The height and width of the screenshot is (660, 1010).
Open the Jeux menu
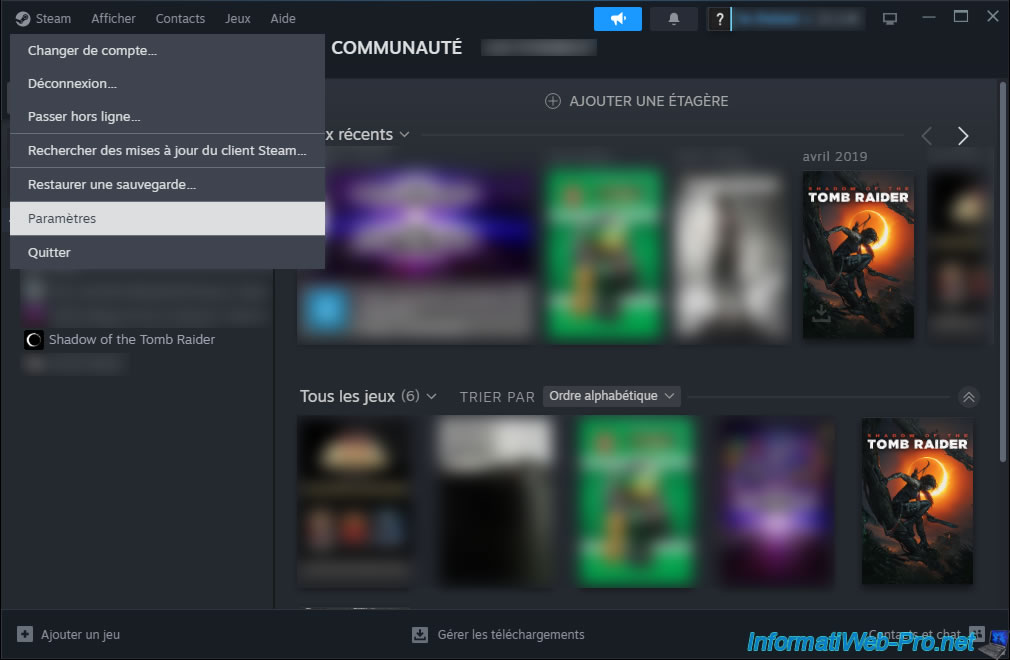238,19
